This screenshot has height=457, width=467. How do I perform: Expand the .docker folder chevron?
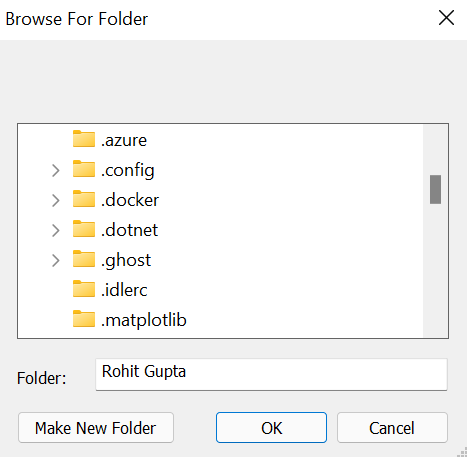[56, 201]
